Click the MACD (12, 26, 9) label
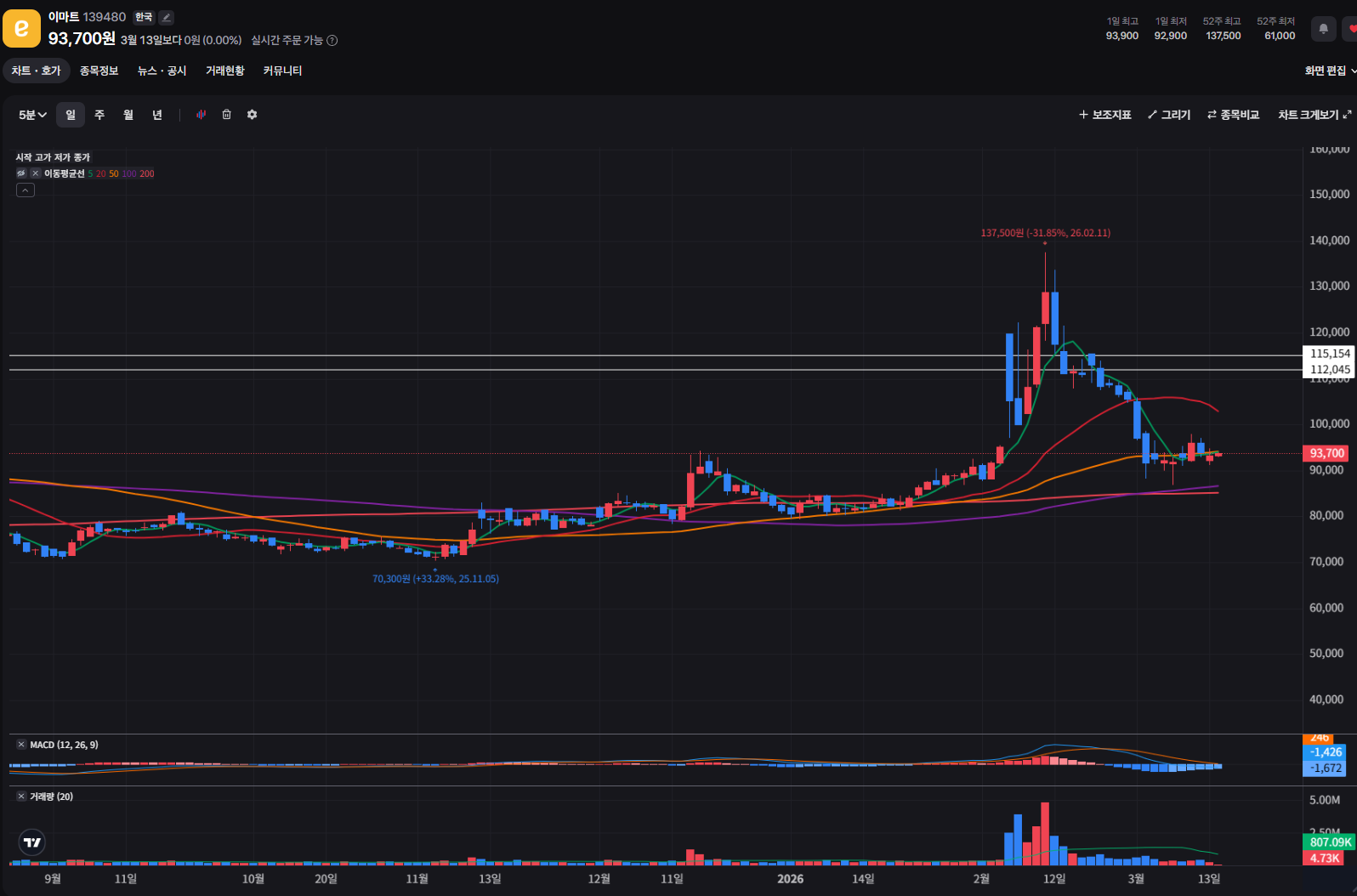The width and height of the screenshot is (1357, 896). tap(64, 745)
